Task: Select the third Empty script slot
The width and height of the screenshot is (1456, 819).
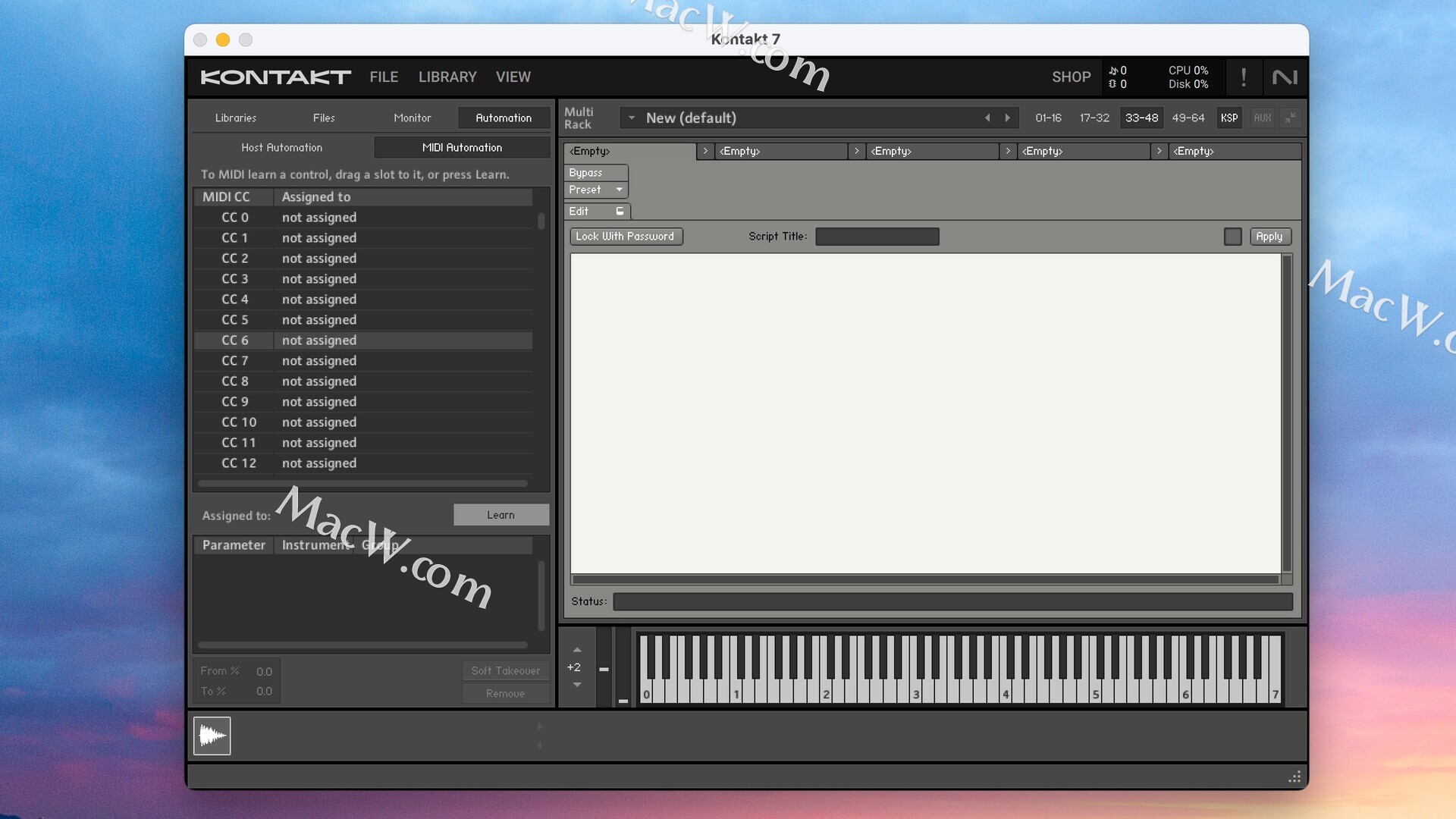Action: pos(933,151)
